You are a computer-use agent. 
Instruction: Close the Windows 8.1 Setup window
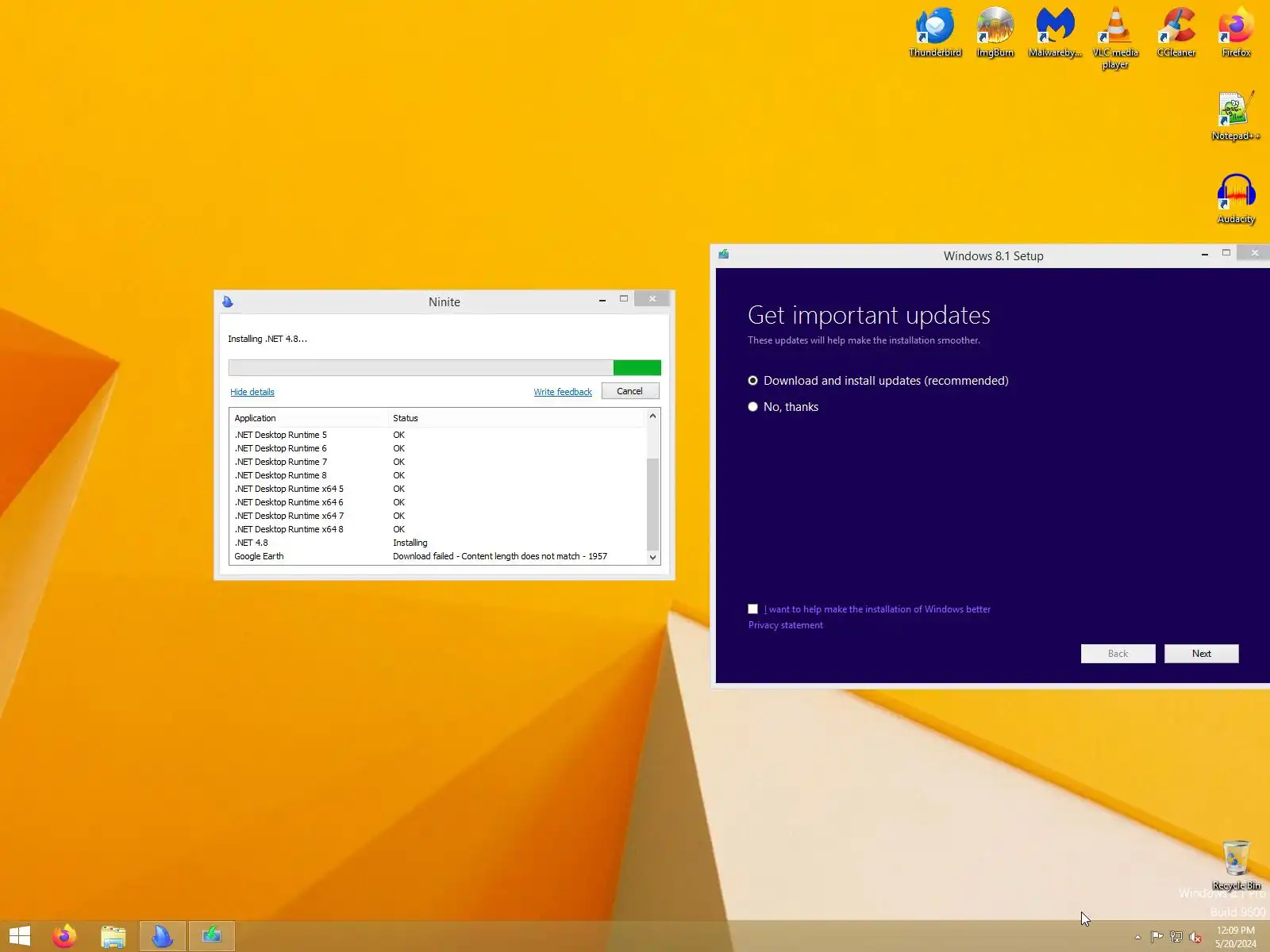click(1254, 253)
